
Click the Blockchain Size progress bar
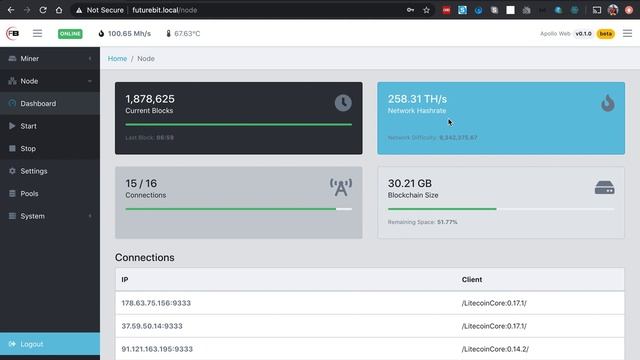click(x=501, y=209)
